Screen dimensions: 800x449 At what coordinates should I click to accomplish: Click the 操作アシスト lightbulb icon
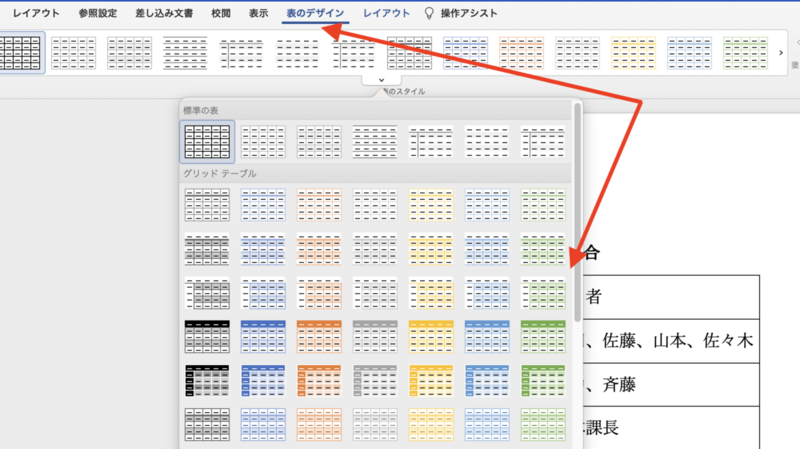pyautogui.click(x=429, y=13)
